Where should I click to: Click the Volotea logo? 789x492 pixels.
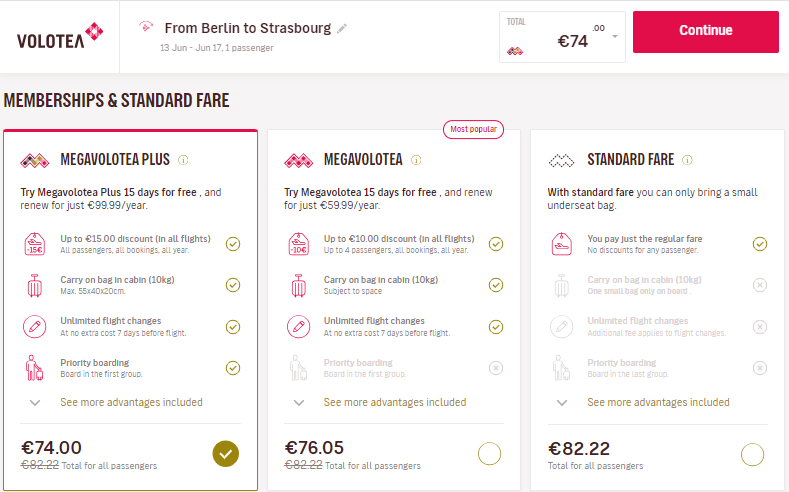coord(60,36)
